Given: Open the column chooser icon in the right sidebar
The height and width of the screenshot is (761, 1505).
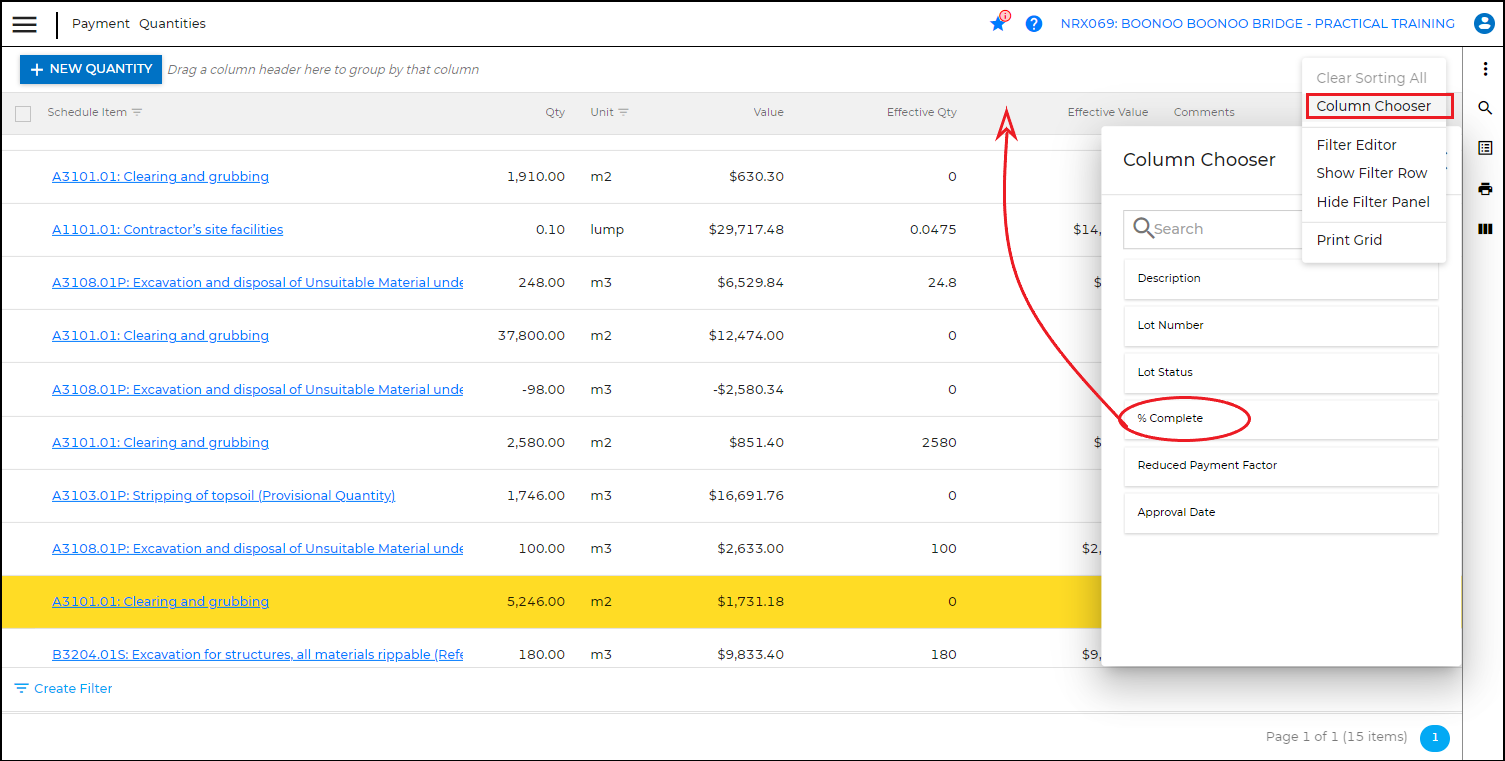Looking at the screenshot, I should pos(1485,229).
